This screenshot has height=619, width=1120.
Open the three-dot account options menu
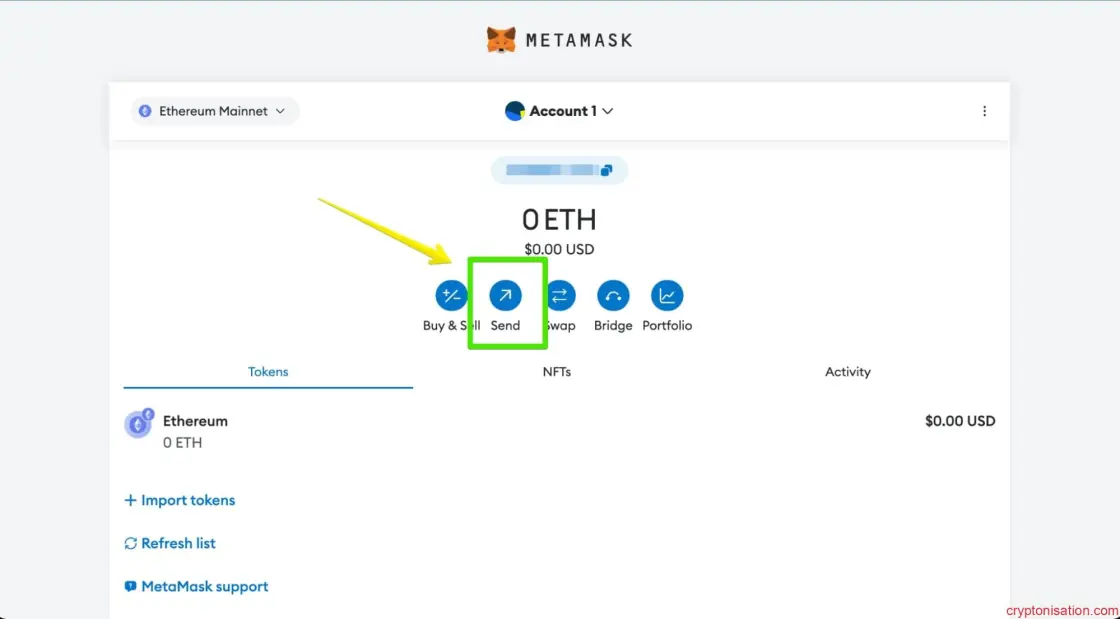(984, 111)
